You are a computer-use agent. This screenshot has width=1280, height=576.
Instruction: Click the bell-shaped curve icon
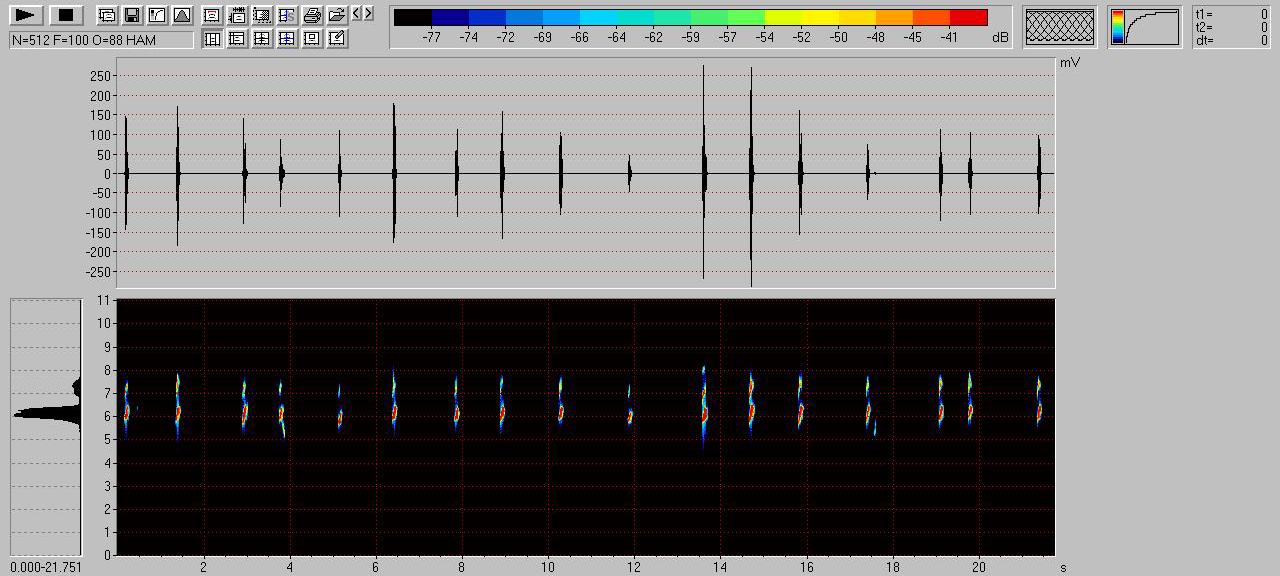182,15
